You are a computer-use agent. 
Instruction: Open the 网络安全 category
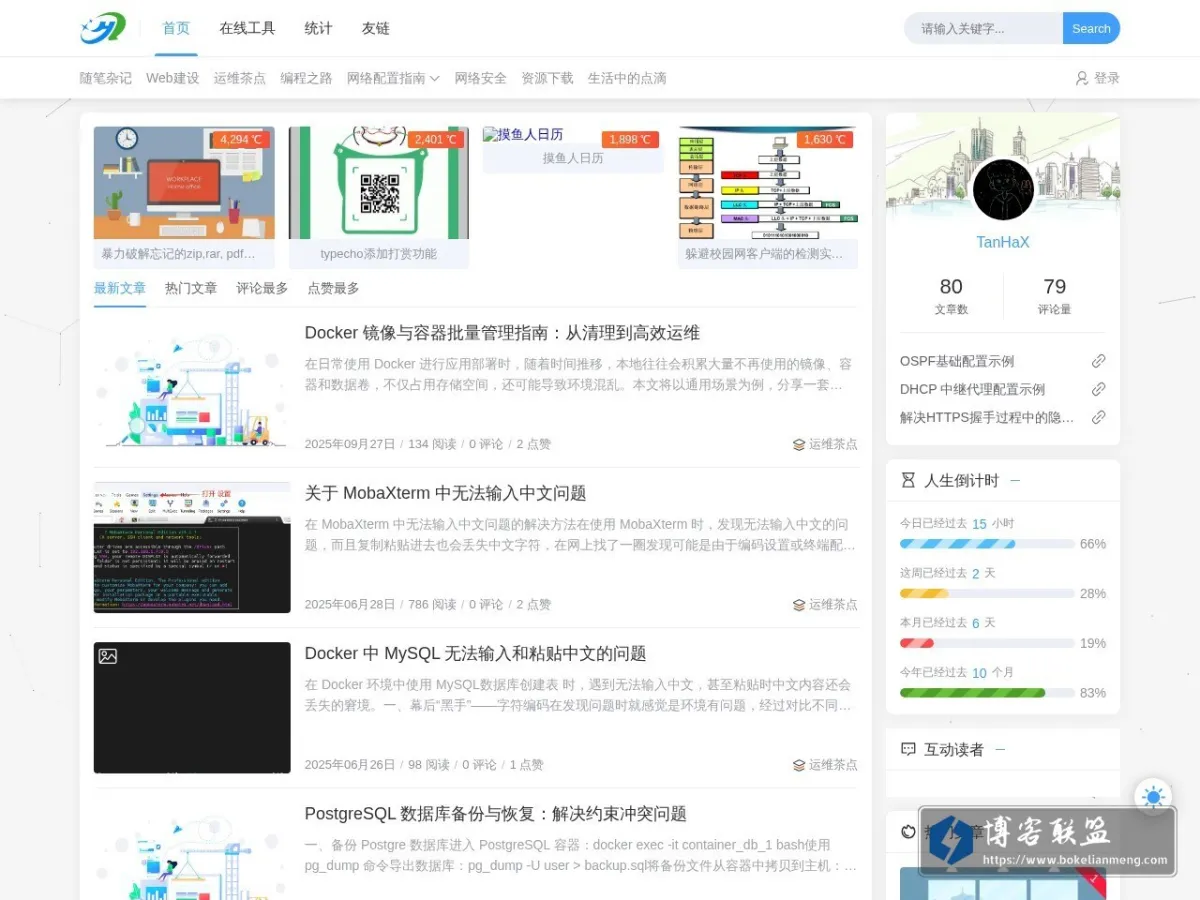click(480, 78)
